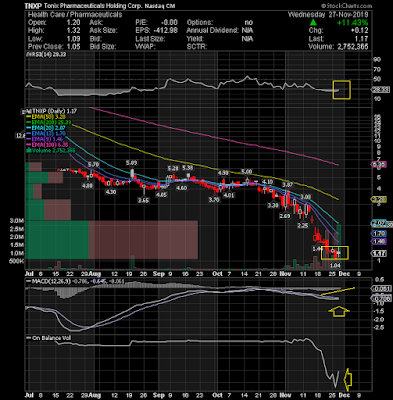Click the 3.28 EMA price axis tag
The image size is (393, 400).
[x=379, y=199]
